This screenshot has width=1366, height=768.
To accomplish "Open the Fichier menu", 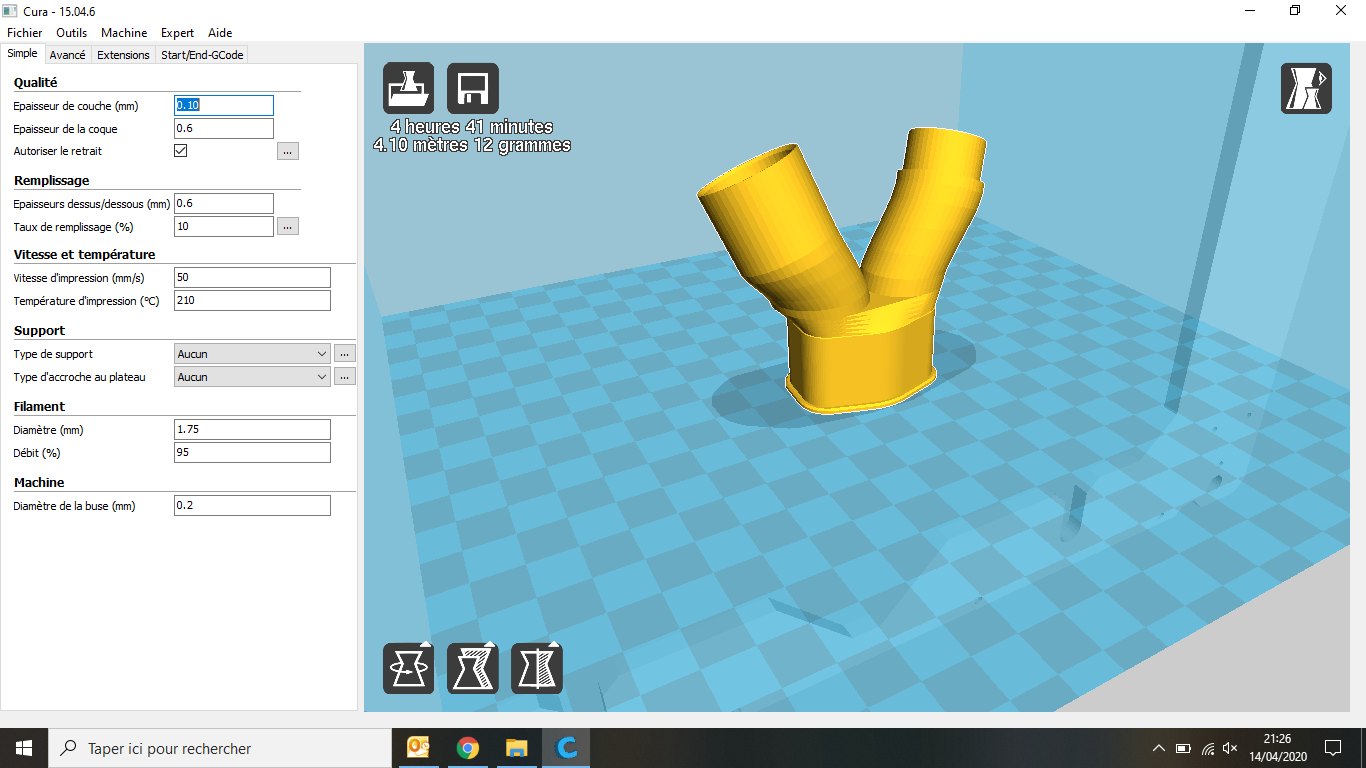I will click(24, 33).
